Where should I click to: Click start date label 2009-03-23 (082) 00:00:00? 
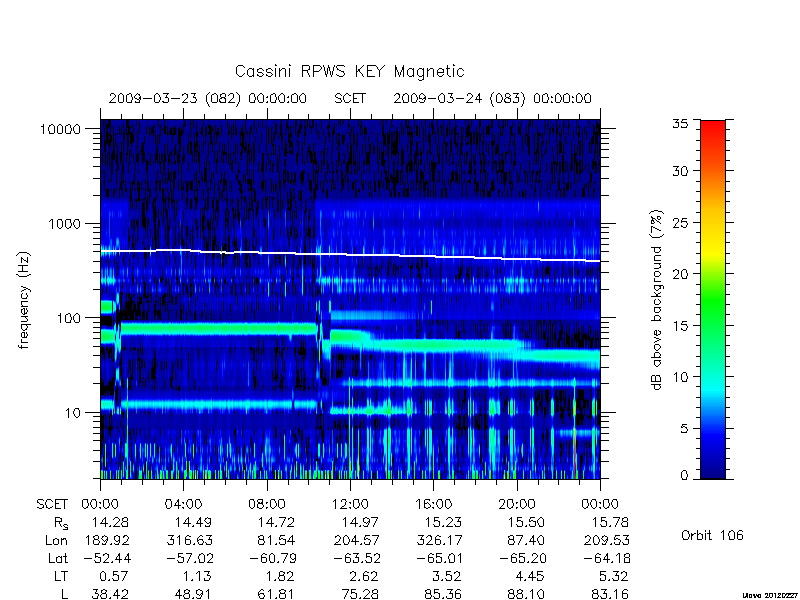tap(207, 98)
